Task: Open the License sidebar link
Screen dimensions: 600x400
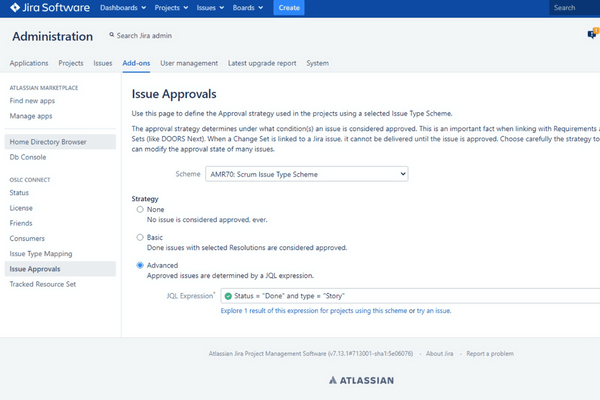Action: click(x=21, y=208)
